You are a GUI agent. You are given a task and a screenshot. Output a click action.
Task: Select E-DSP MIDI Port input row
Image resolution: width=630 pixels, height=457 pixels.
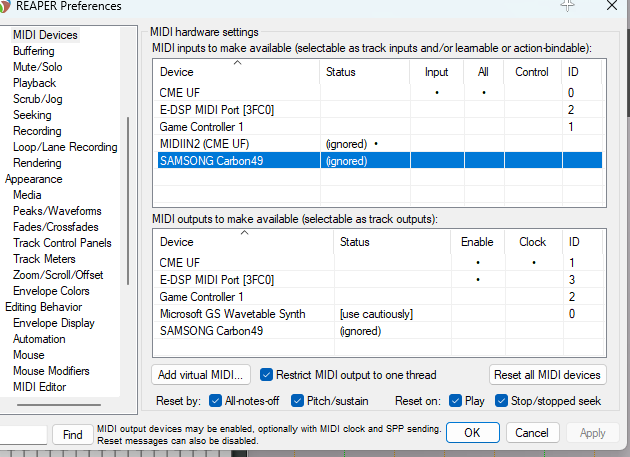(380, 110)
